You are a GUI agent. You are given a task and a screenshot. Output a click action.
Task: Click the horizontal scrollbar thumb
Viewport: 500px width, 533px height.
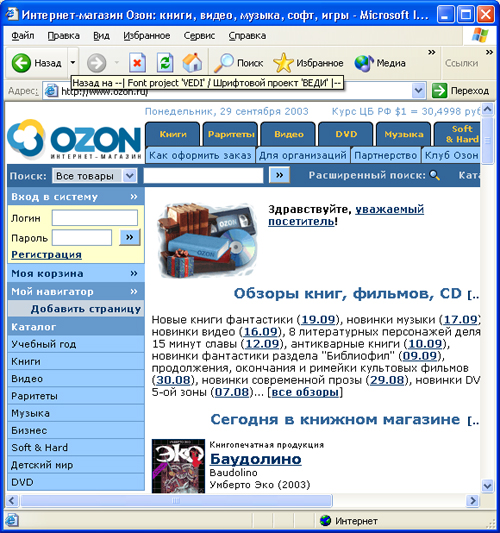tap(176, 500)
